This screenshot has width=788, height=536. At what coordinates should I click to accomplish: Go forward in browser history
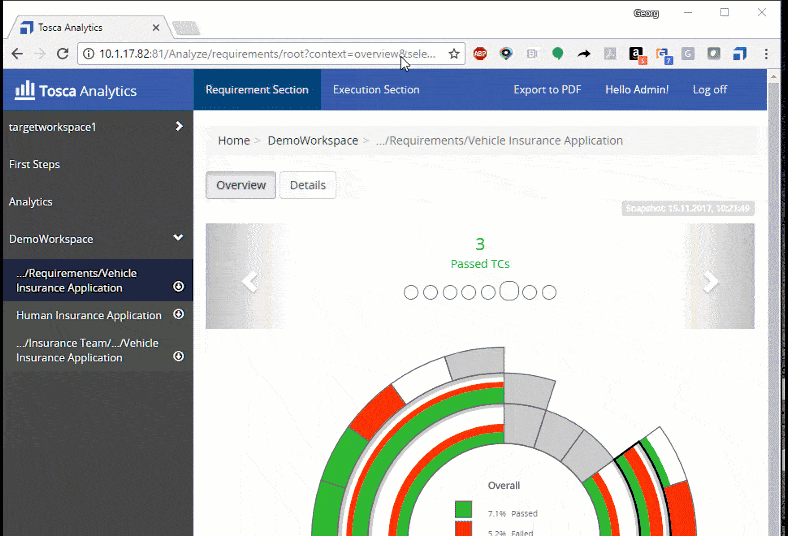[x=40, y=54]
